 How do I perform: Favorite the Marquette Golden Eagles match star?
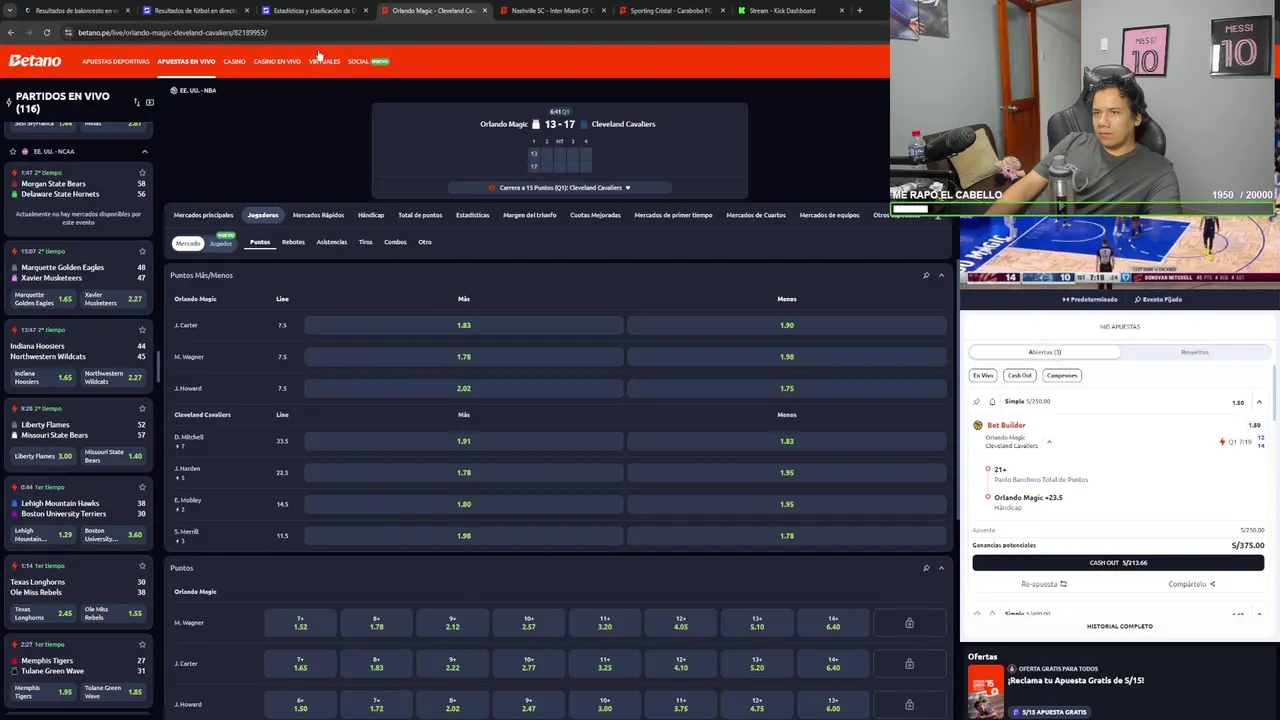click(x=142, y=251)
